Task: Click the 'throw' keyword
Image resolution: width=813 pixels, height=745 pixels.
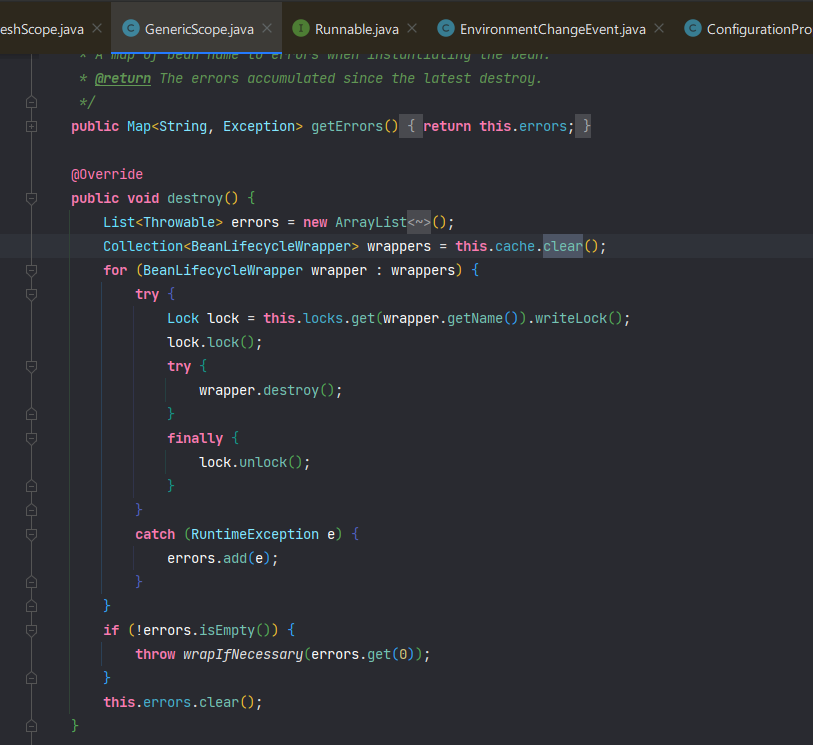Action: coord(155,654)
